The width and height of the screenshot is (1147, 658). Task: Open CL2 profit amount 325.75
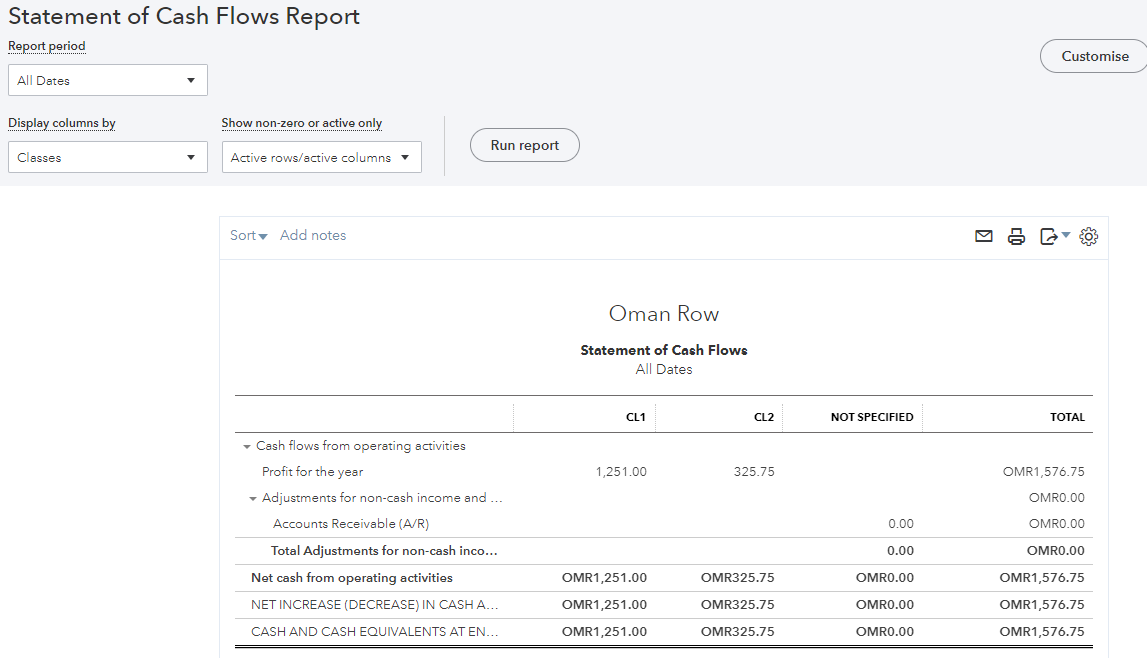[x=753, y=472]
